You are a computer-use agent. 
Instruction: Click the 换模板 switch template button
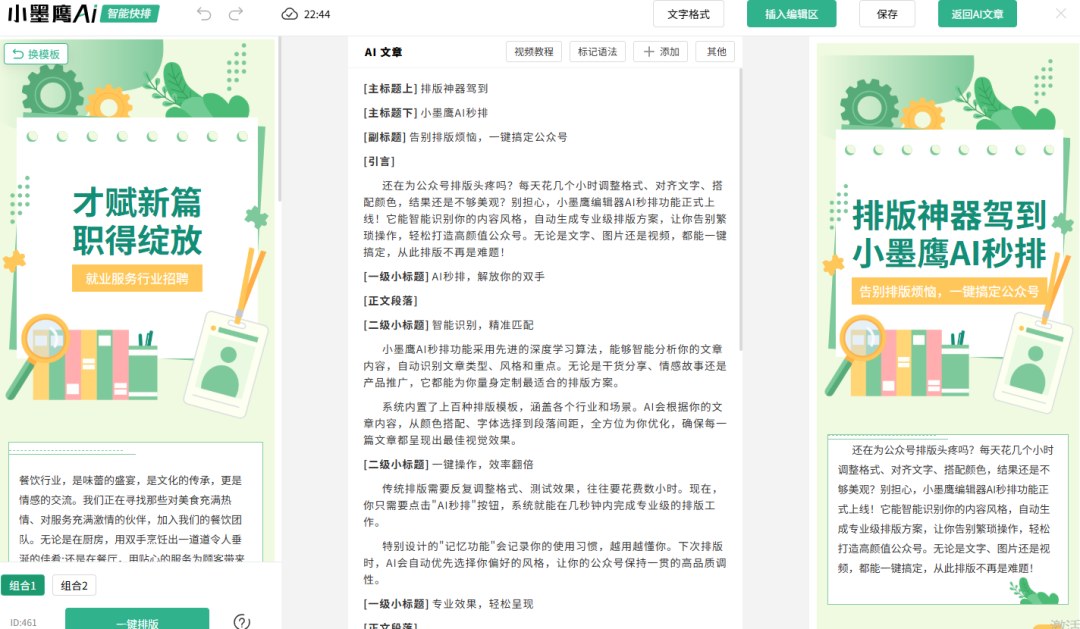tap(36, 54)
